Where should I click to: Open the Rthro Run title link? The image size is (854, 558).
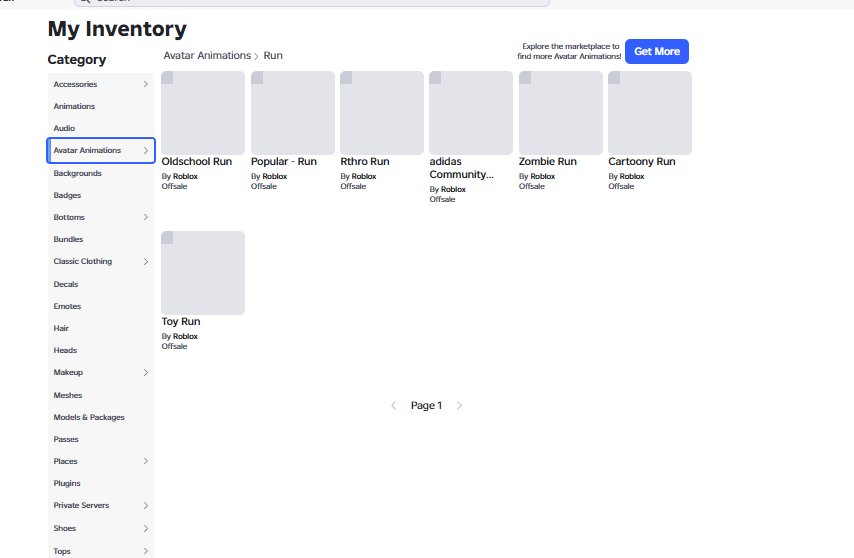pos(365,162)
